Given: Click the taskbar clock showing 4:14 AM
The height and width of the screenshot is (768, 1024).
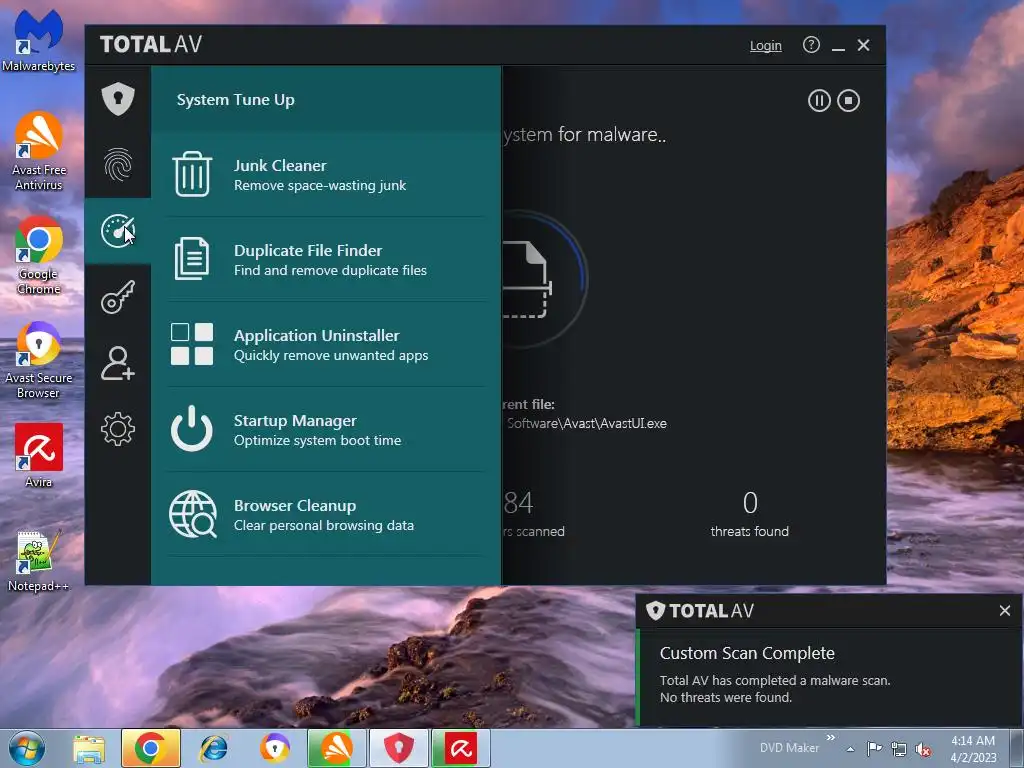Looking at the screenshot, I should pos(973,748).
